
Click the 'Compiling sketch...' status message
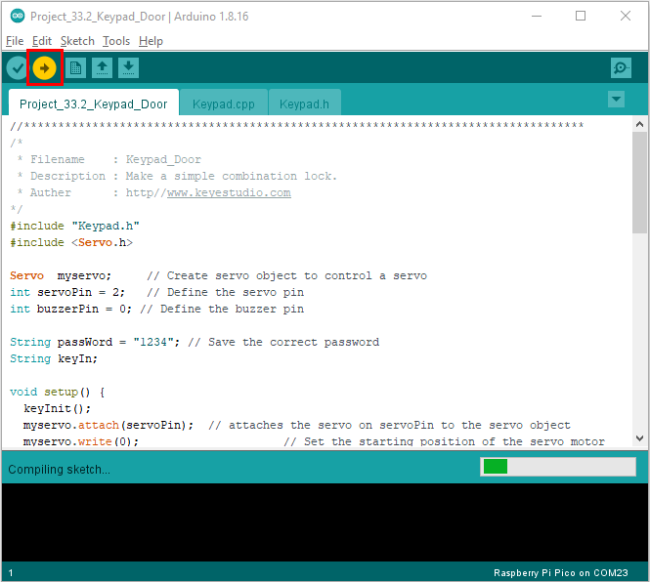(59, 469)
